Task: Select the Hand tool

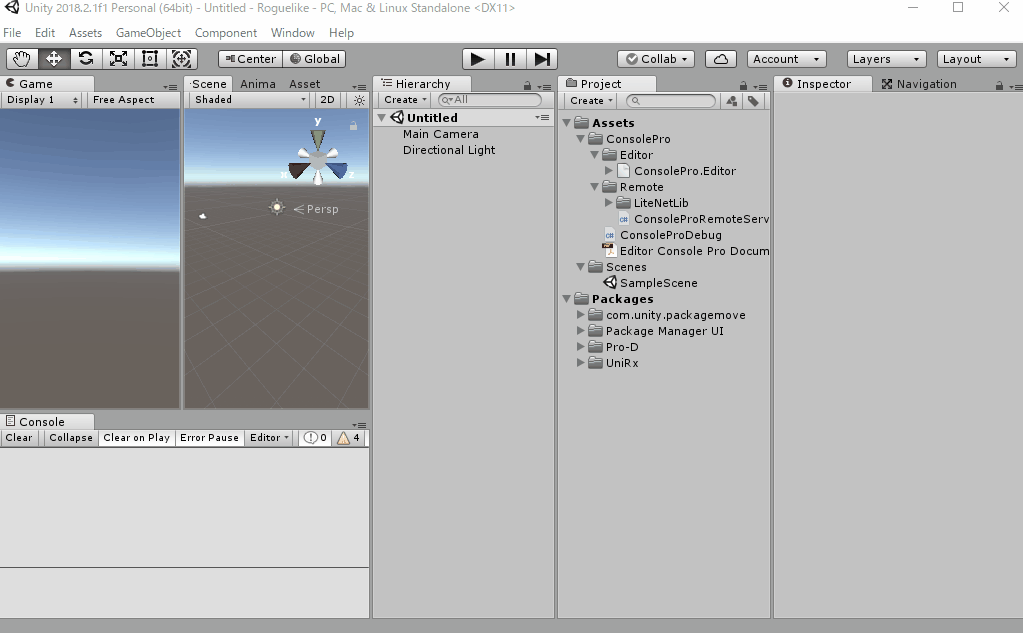Action: click(22, 59)
